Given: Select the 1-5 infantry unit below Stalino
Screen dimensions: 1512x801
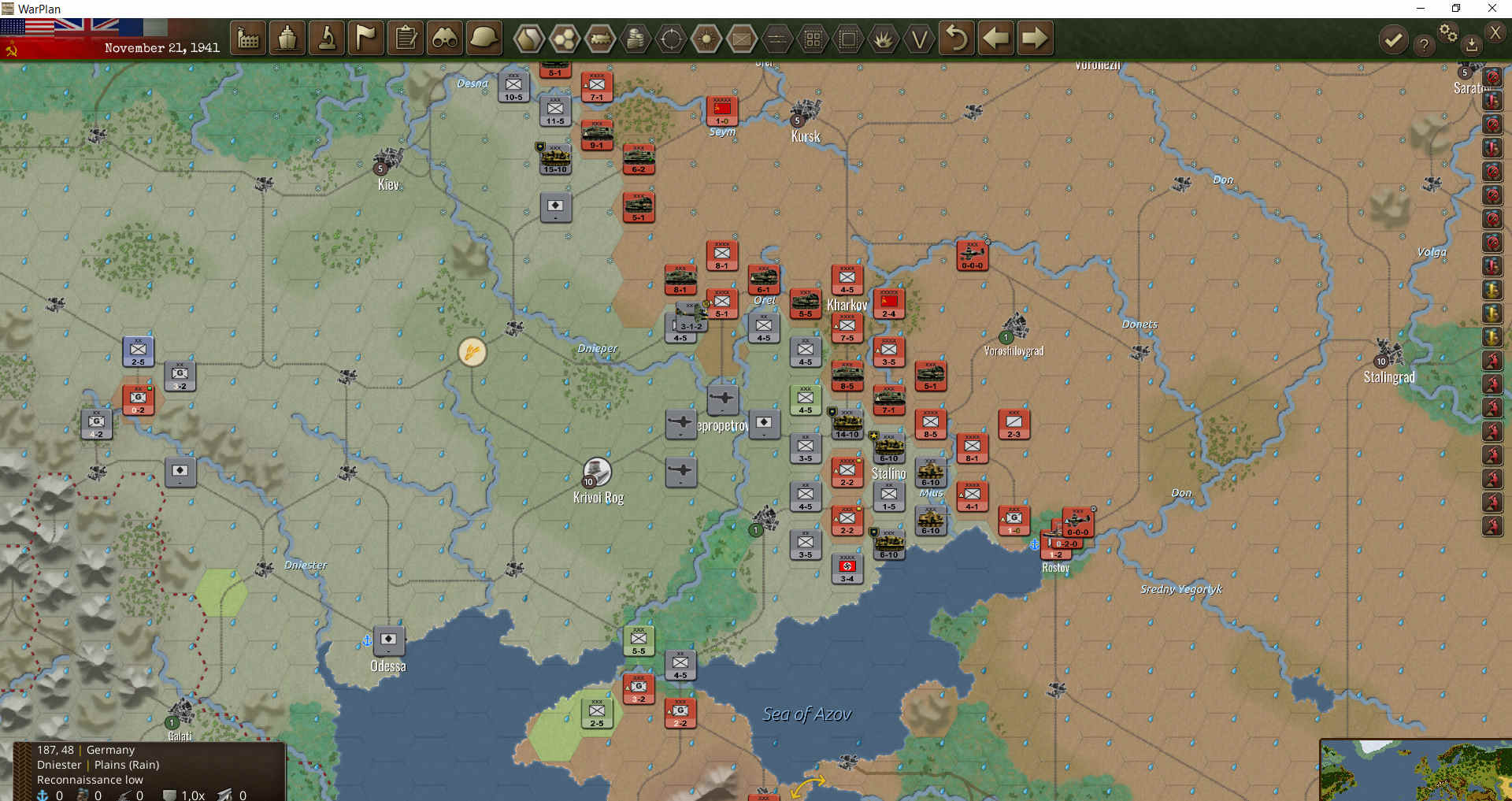Looking at the screenshot, I should 889,496.
